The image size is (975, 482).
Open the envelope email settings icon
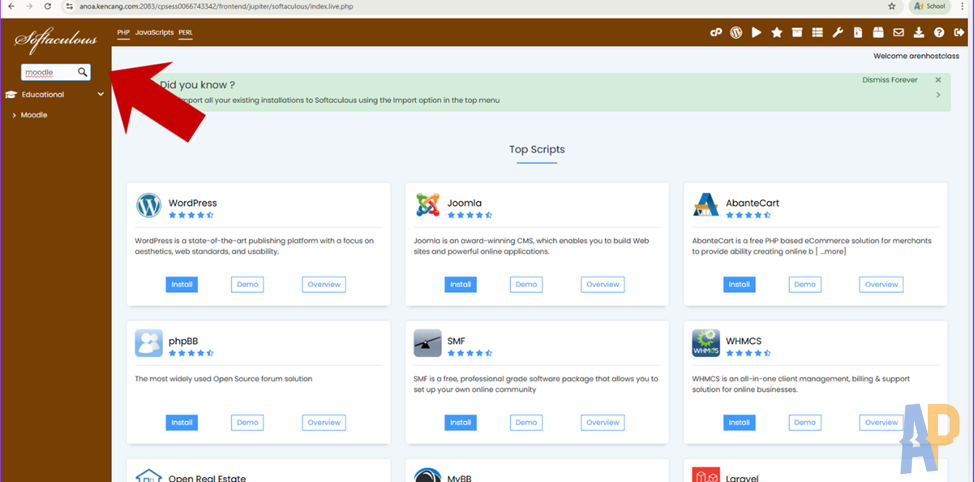point(899,33)
